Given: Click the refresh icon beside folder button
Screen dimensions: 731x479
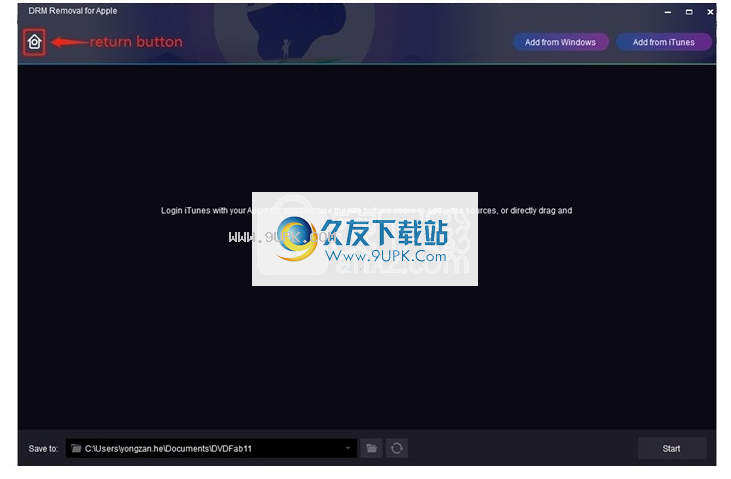Looking at the screenshot, I should pos(397,448).
